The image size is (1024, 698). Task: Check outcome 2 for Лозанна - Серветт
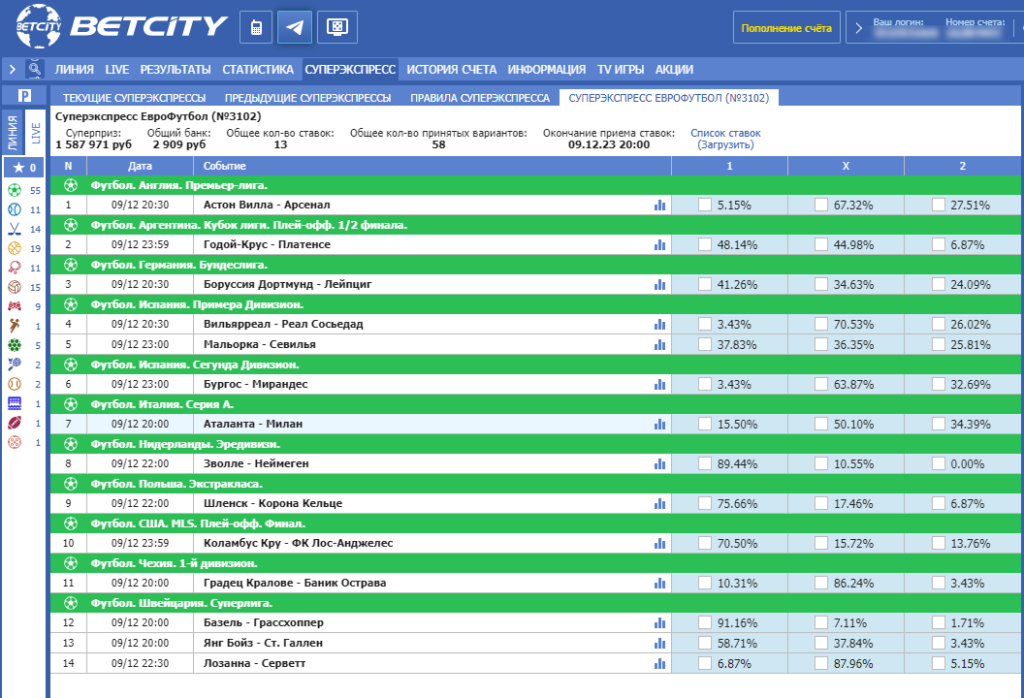(x=938, y=663)
